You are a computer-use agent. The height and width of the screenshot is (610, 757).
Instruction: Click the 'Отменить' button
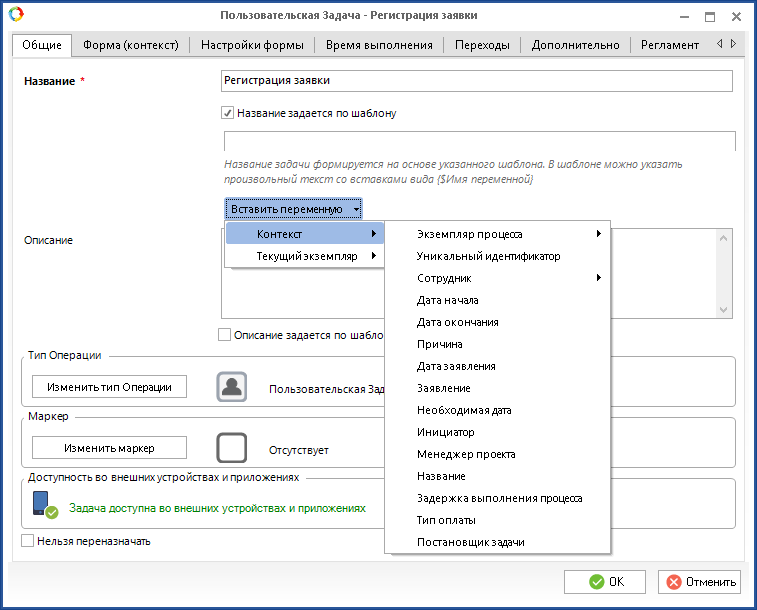click(x=699, y=582)
